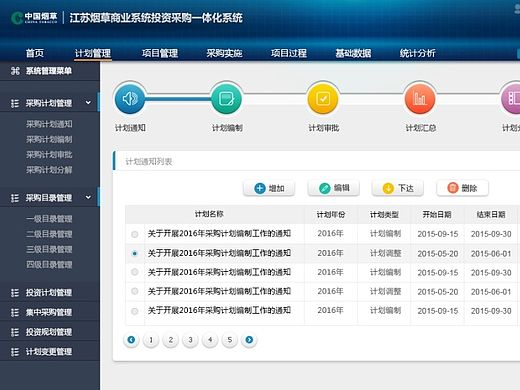
Task: Click list icon beside 计划变更管理
Action: pos(15,352)
